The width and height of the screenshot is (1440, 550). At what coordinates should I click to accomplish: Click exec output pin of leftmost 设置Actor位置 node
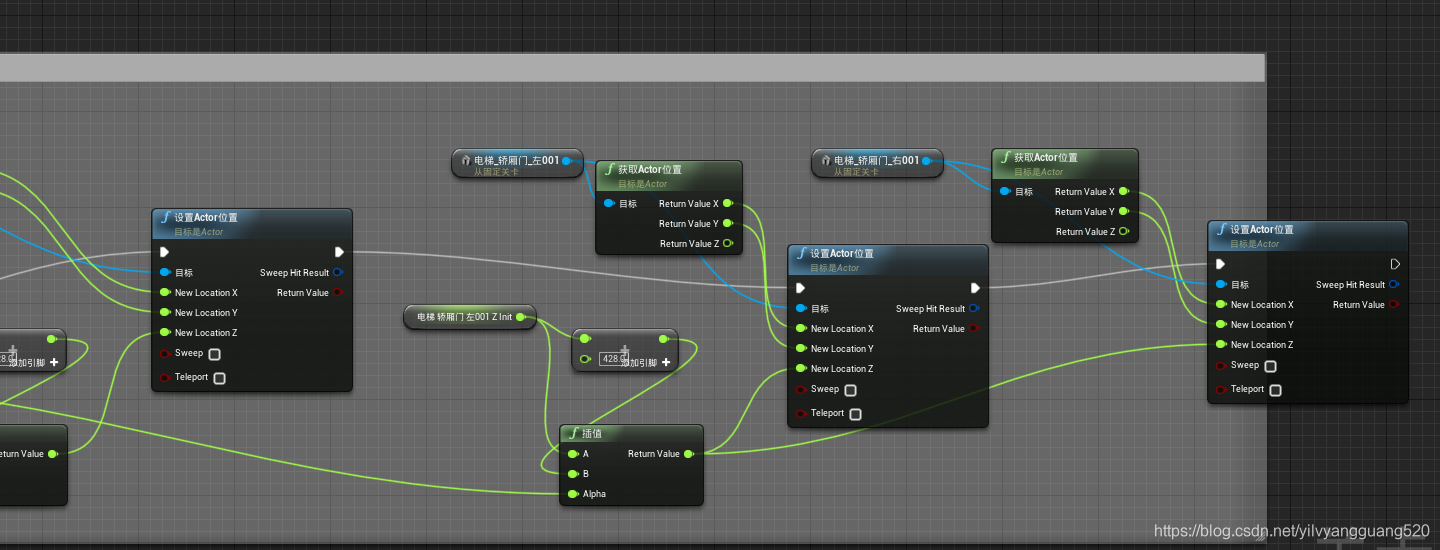(x=339, y=252)
